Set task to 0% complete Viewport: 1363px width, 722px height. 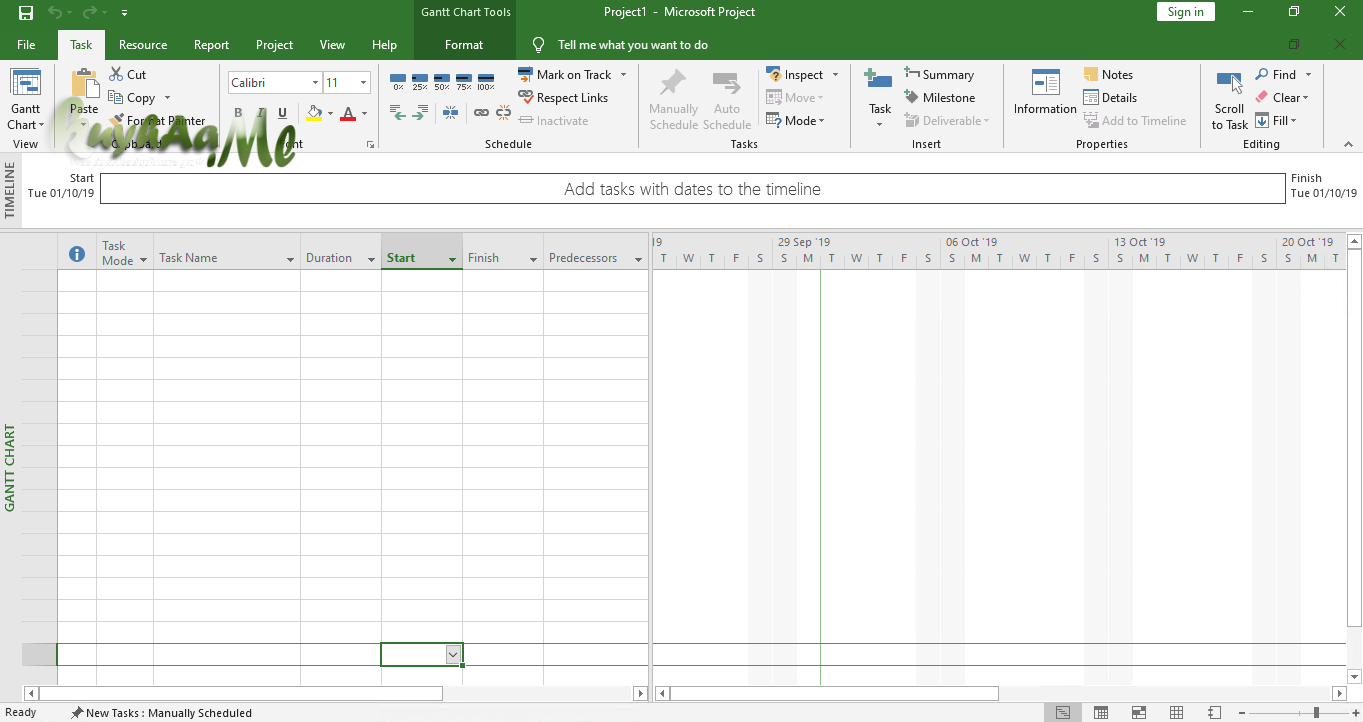[x=398, y=81]
